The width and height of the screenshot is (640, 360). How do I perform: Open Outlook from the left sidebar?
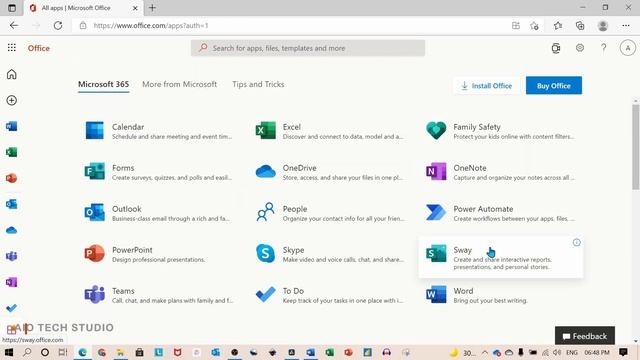coord(11,204)
